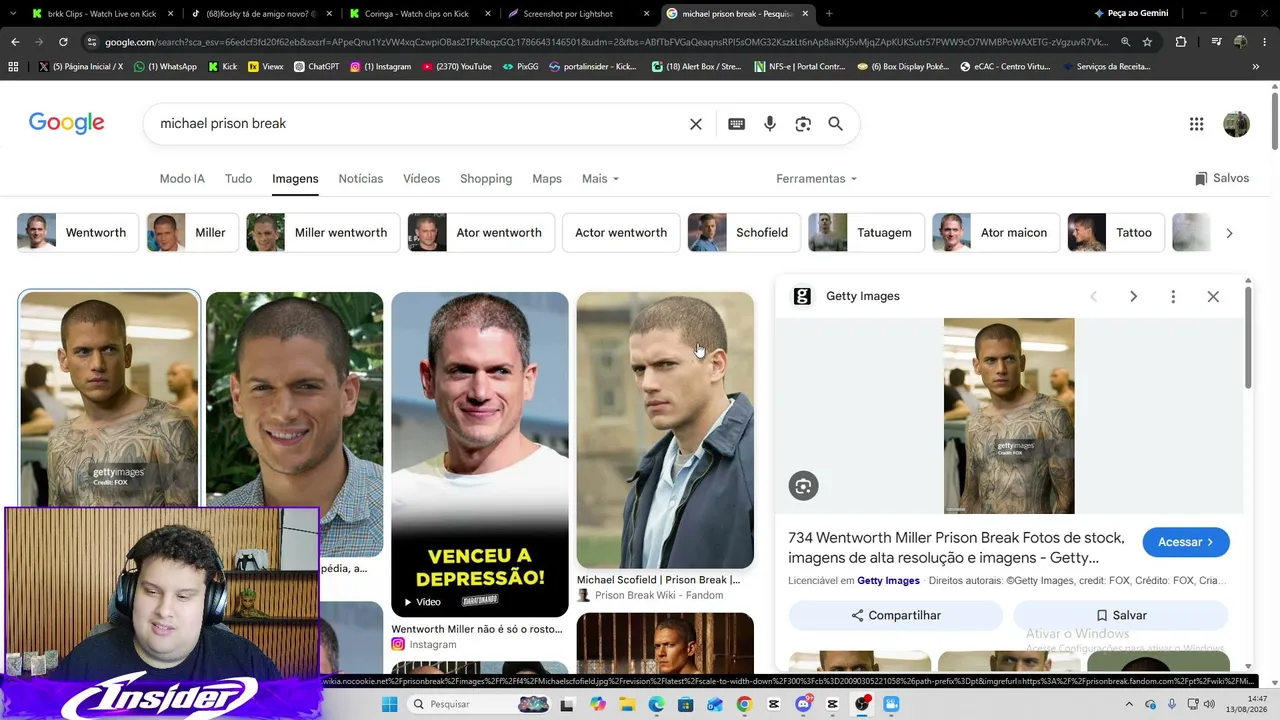Clear the search box with the X icon

pyautogui.click(x=696, y=124)
